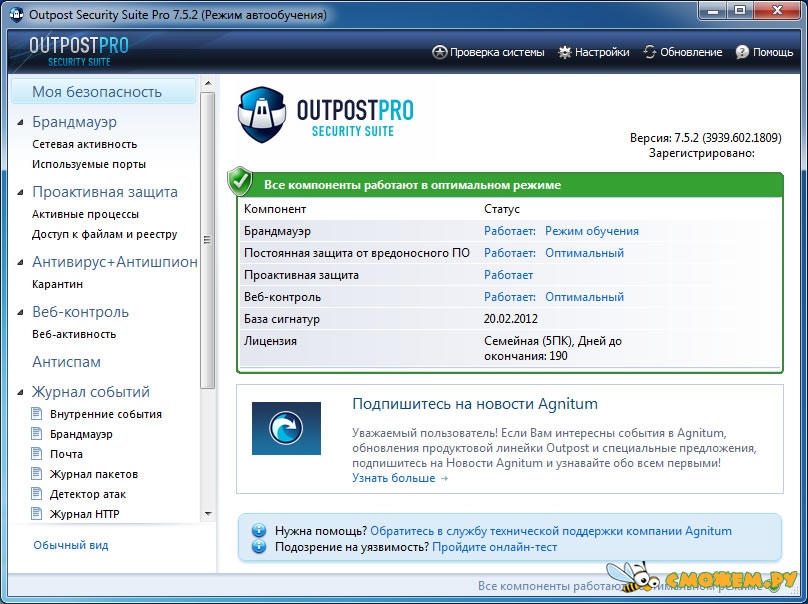The width and height of the screenshot is (808, 604).
Task: Click the Outpost Pro logo in header bar
Action: 79,52
